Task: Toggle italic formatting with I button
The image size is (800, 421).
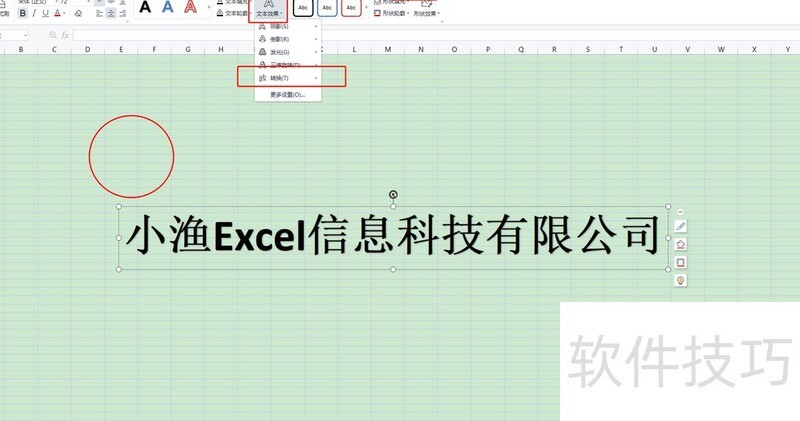Action: click(x=34, y=13)
